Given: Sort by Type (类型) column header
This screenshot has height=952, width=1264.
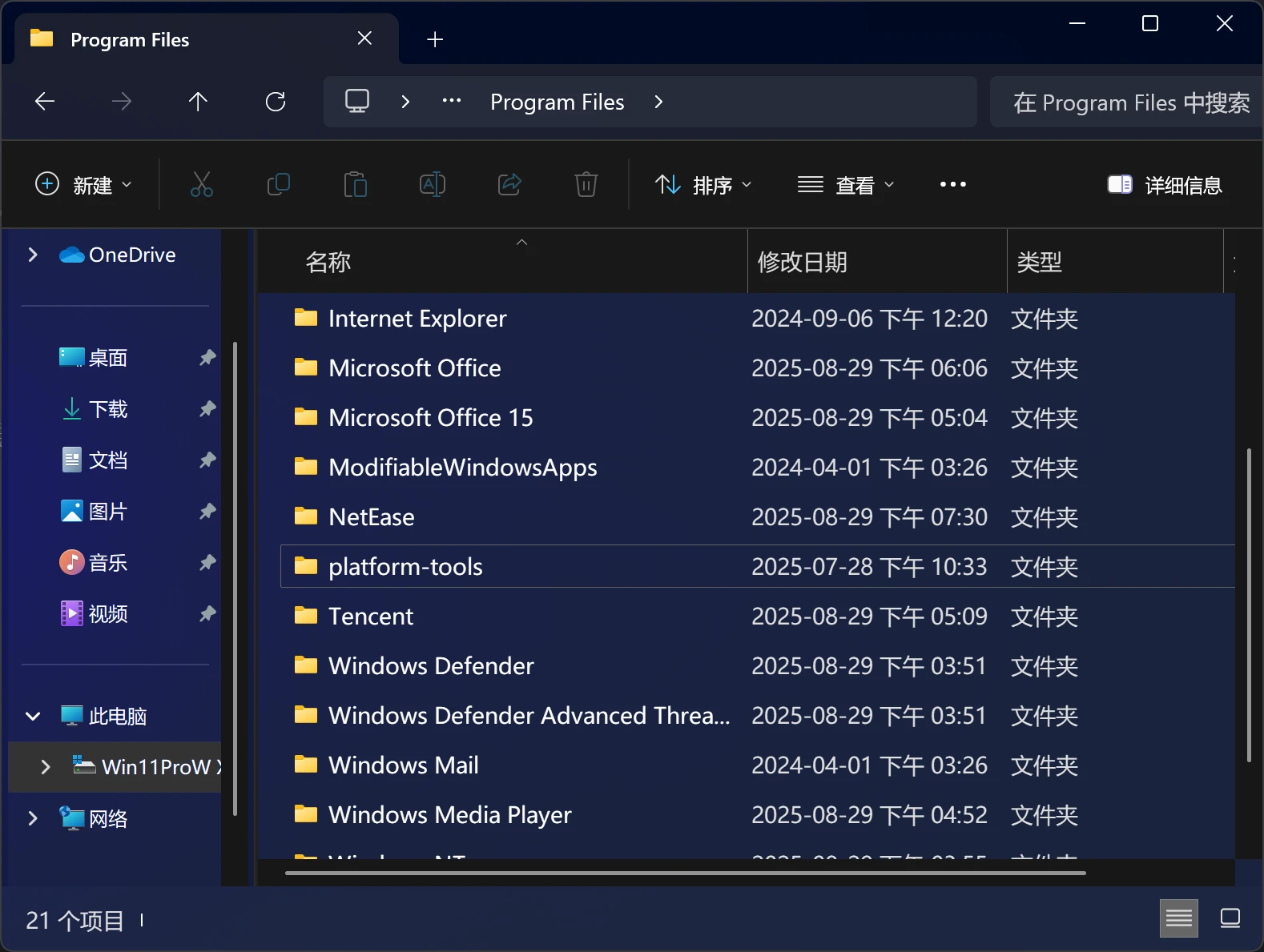Looking at the screenshot, I should [1115, 262].
